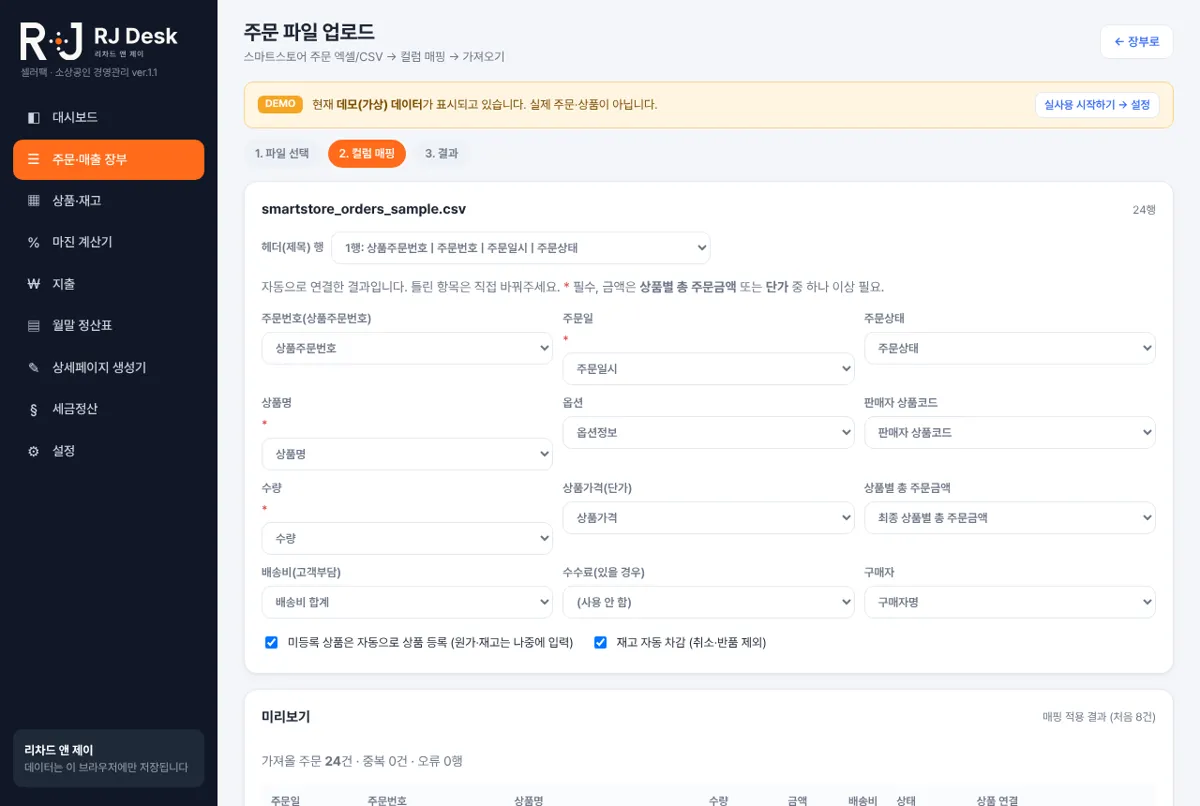
Task: Open the 대시보드 menu item
Action: [x=108, y=118]
